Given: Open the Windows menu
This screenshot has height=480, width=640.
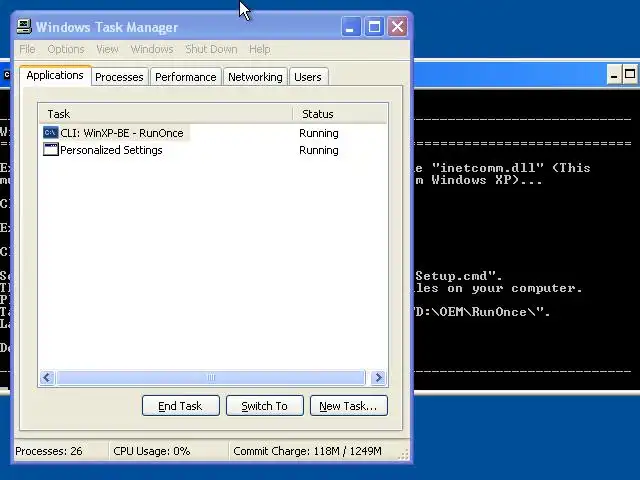Looking at the screenshot, I should [152, 49].
